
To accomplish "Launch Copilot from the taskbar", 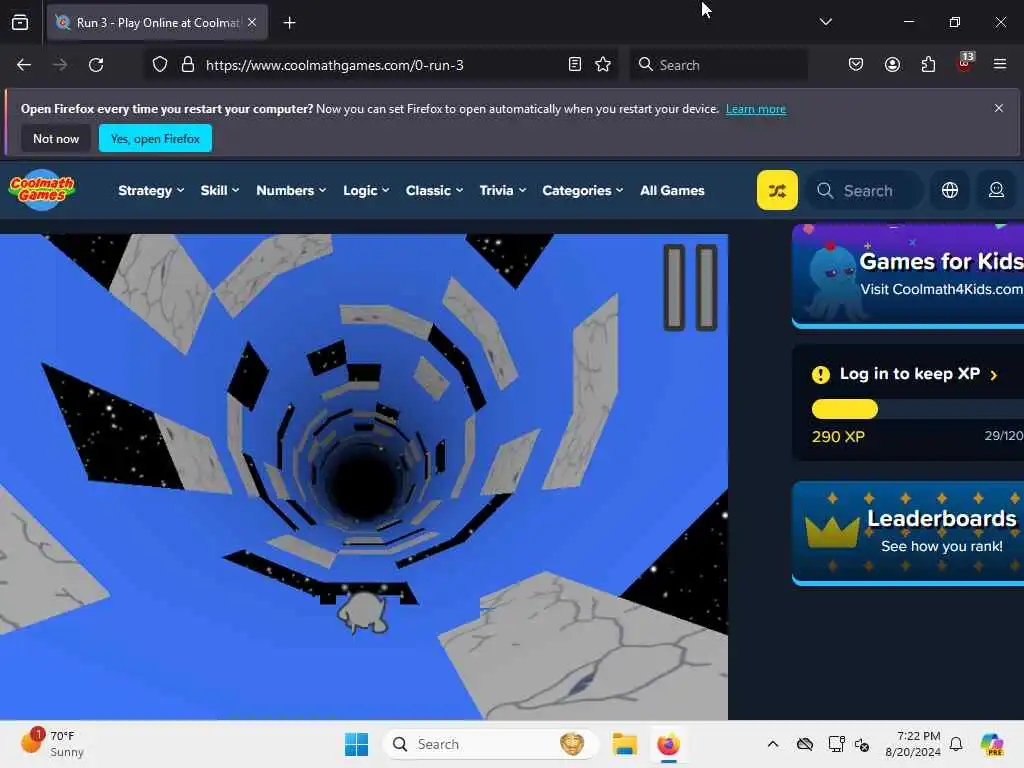I will (992, 744).
